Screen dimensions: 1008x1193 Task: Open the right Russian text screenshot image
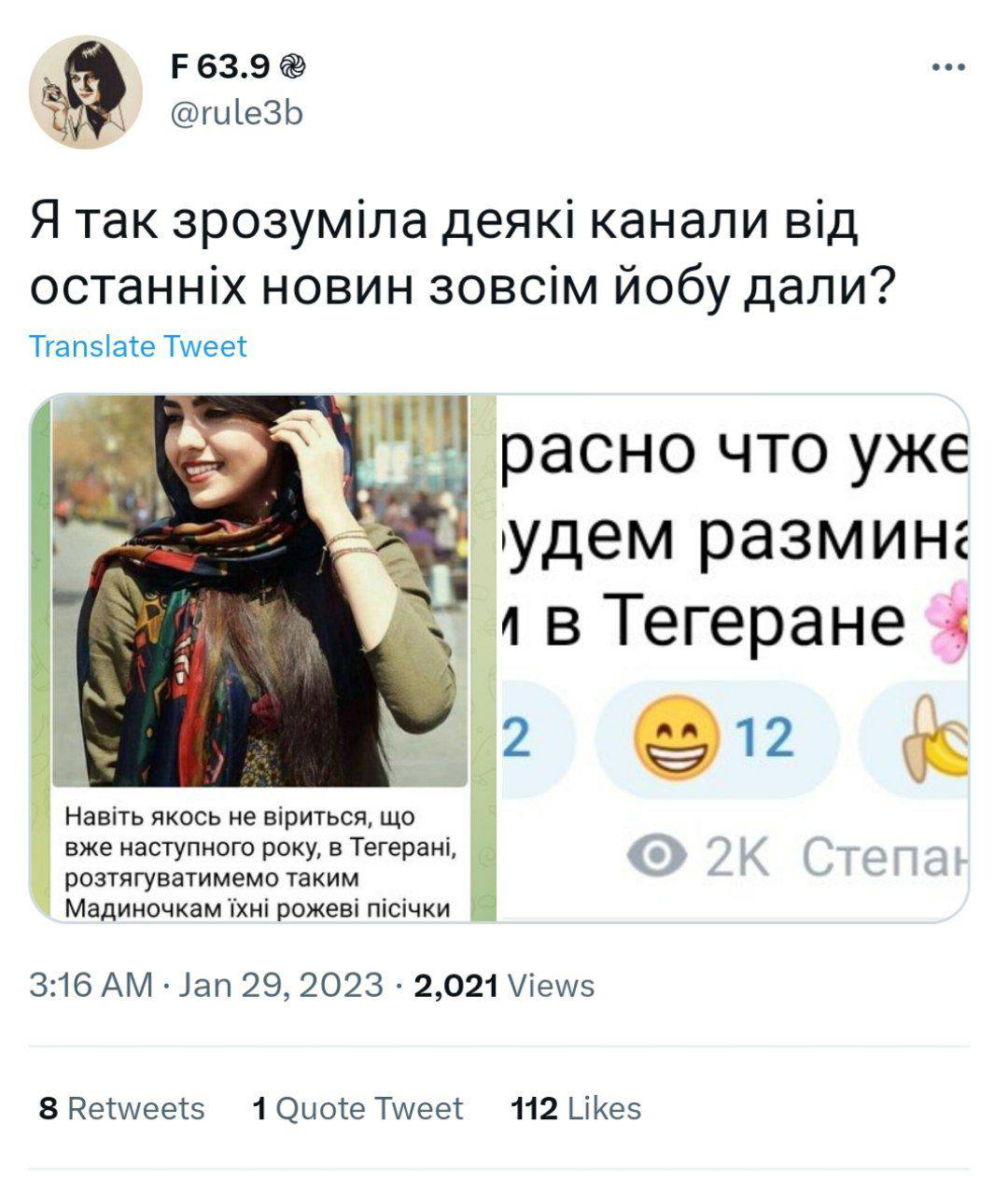point(735,658)
